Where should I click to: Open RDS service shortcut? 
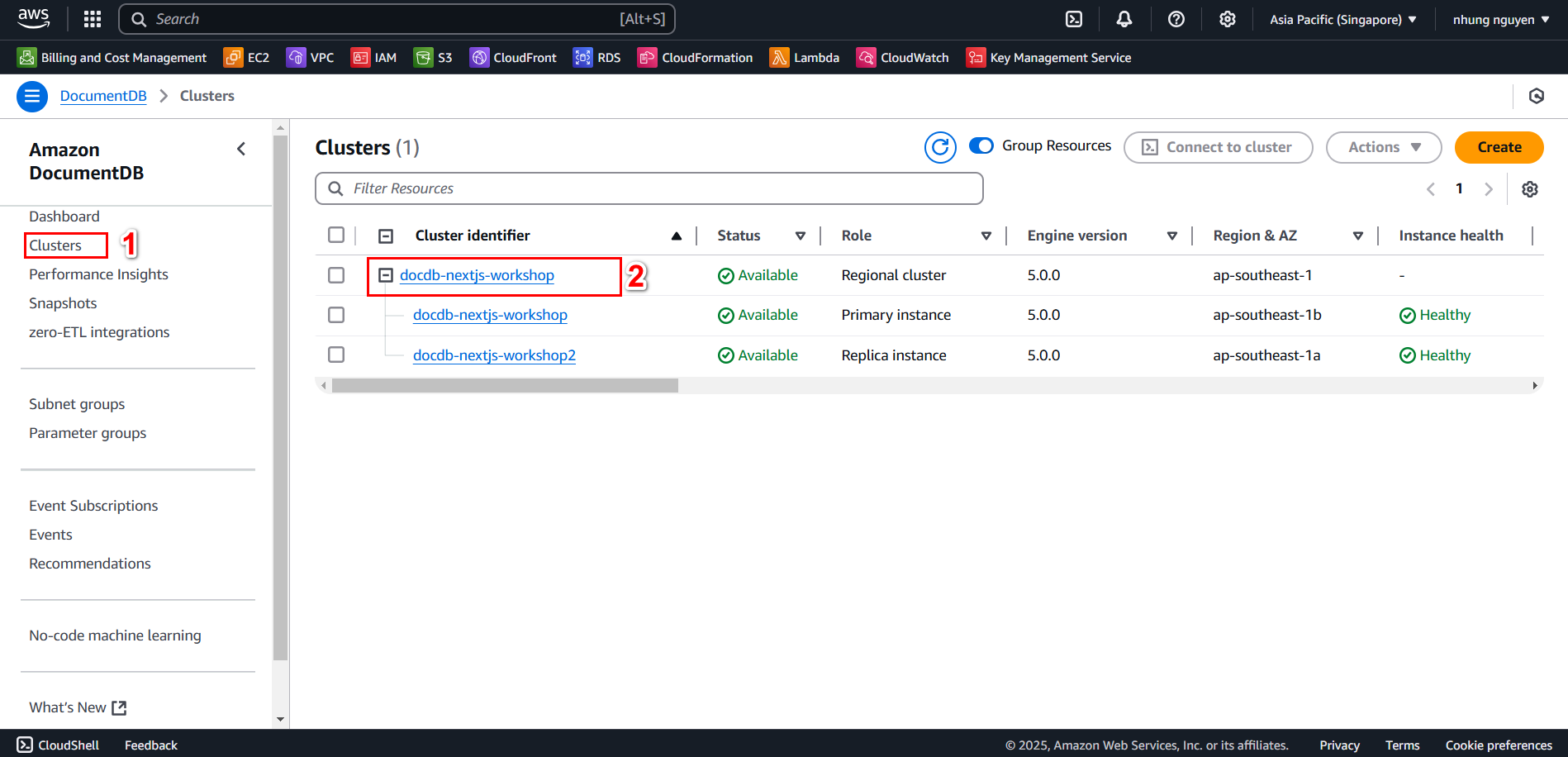click(596, 57)
